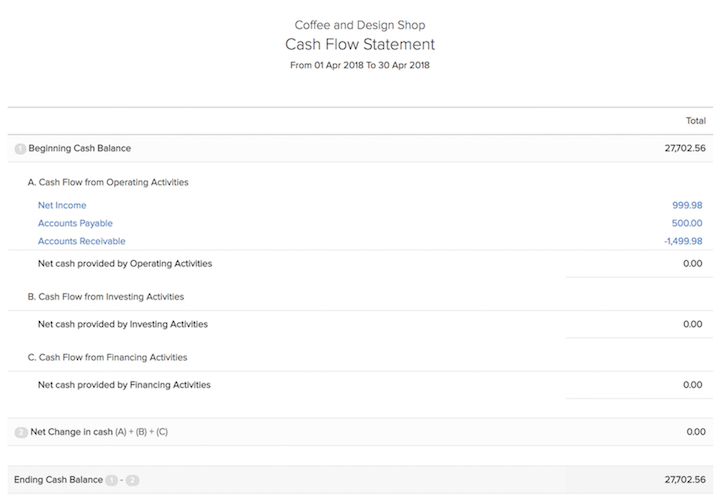Click Net cash provided by Operating Activities row
Image resolution: width=720 pixels, height=504 pixels.
tap(125, 264)
